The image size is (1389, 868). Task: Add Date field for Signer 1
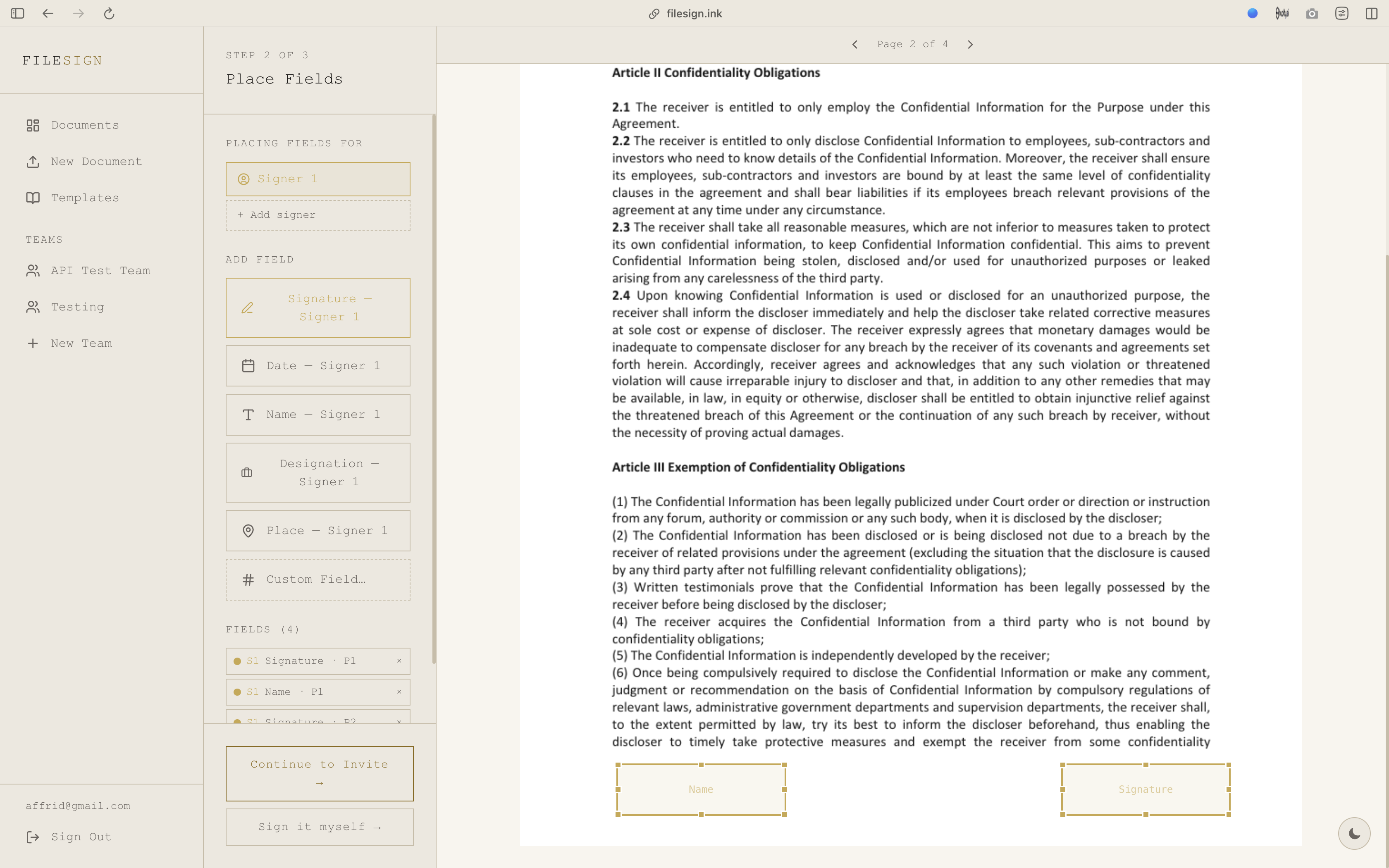pyautogui.click(x=318, y=366)
